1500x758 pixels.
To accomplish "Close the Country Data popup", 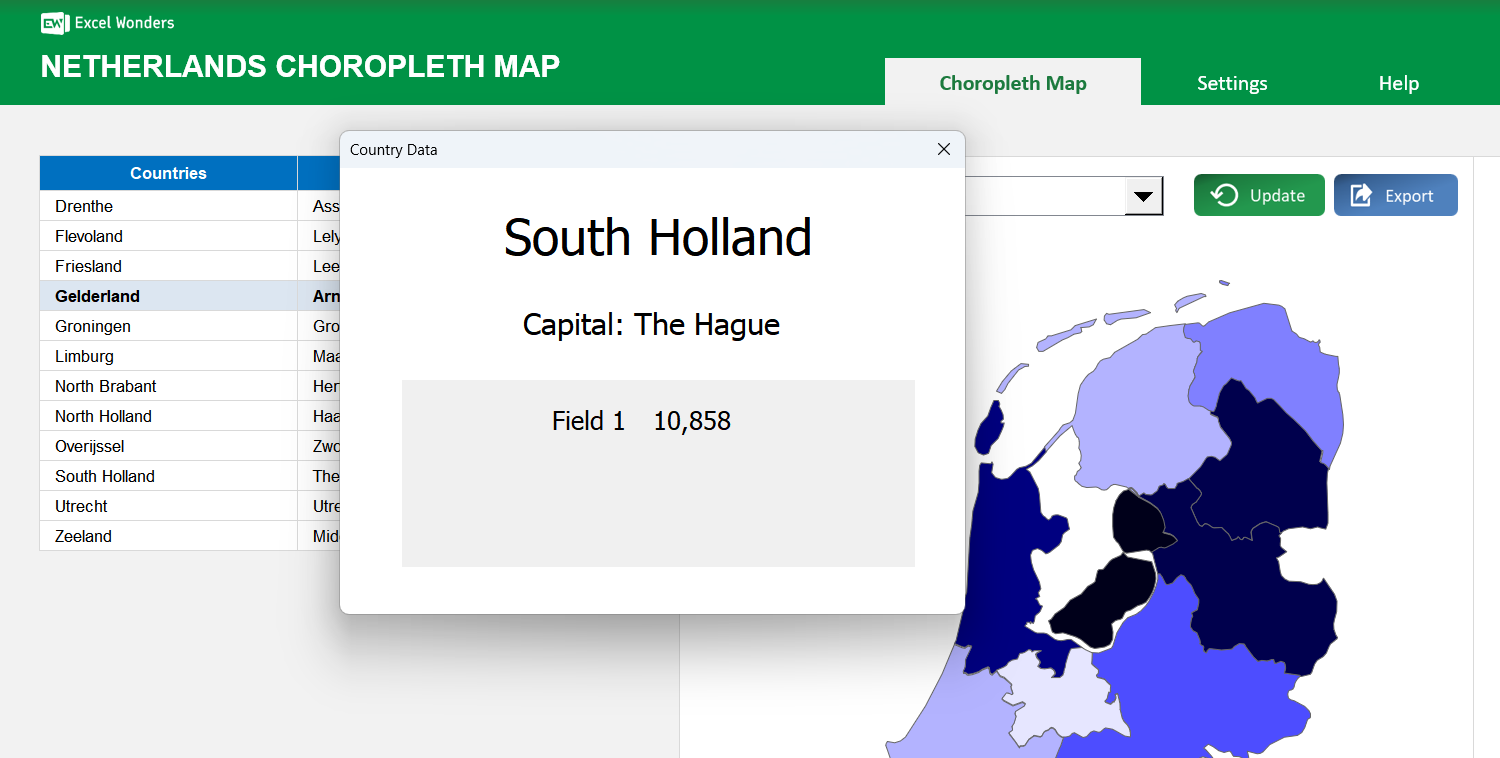I will 943,149.
